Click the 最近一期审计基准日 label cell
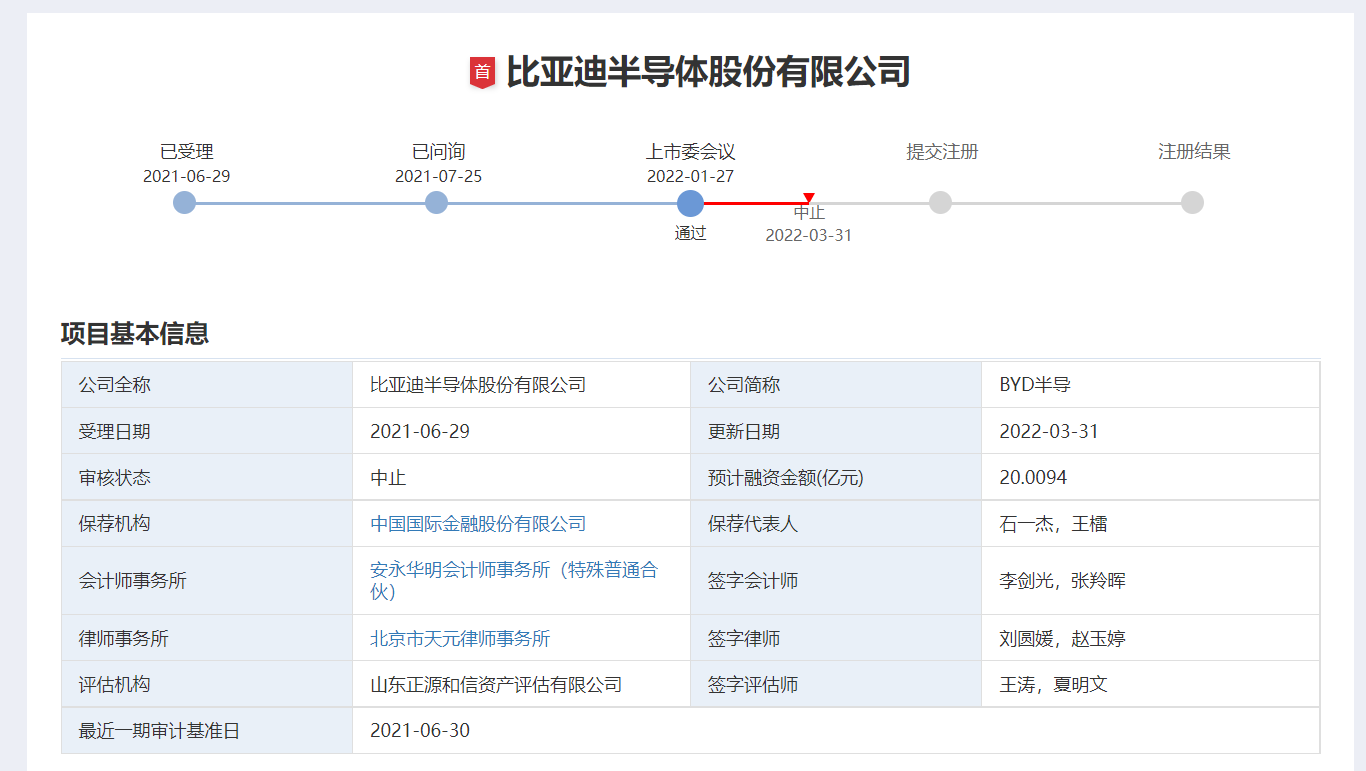This screenshot has height=771, width=1366. (207, 730)
